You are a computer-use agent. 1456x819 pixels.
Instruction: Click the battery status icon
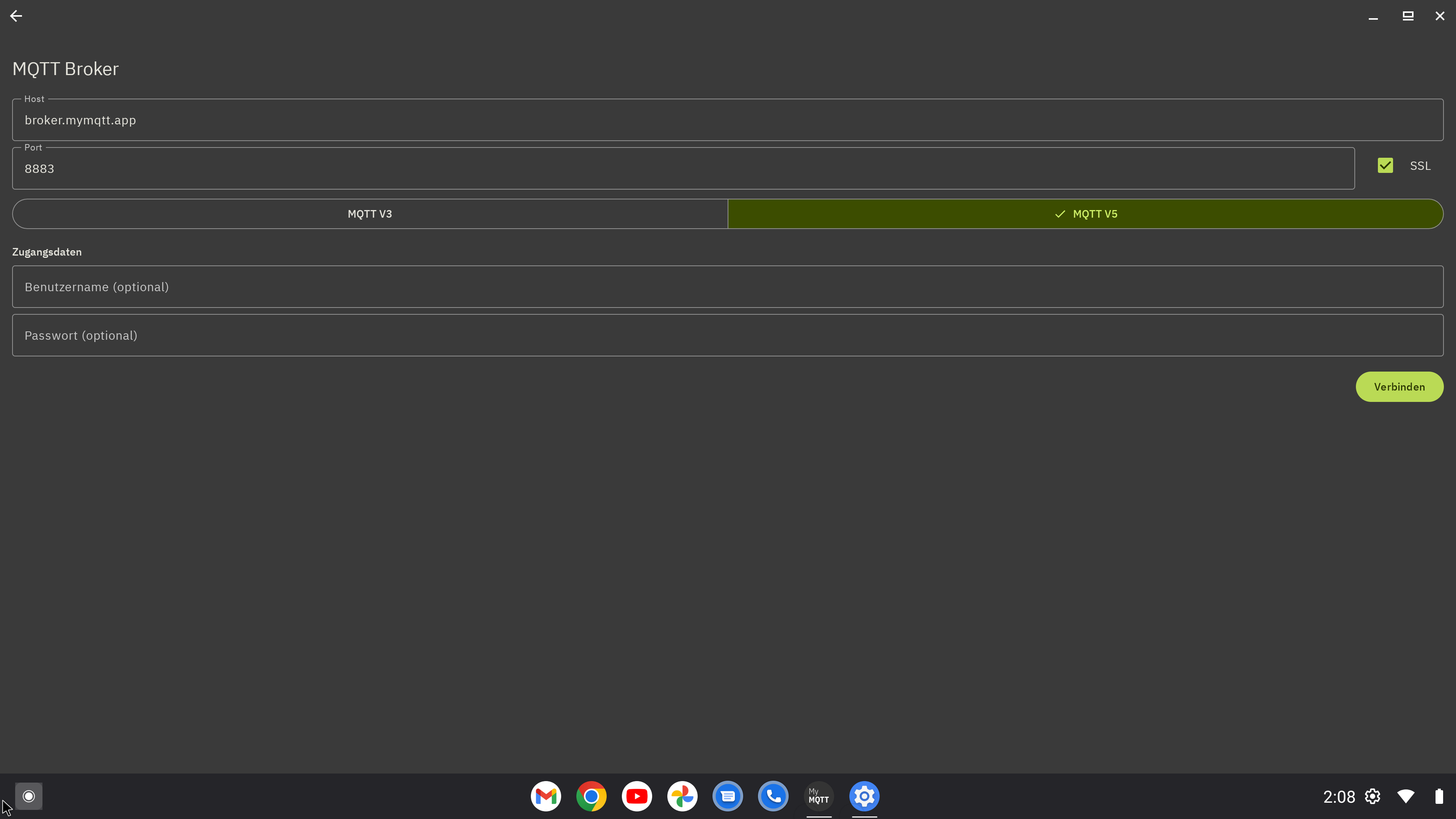point(1439,796)
